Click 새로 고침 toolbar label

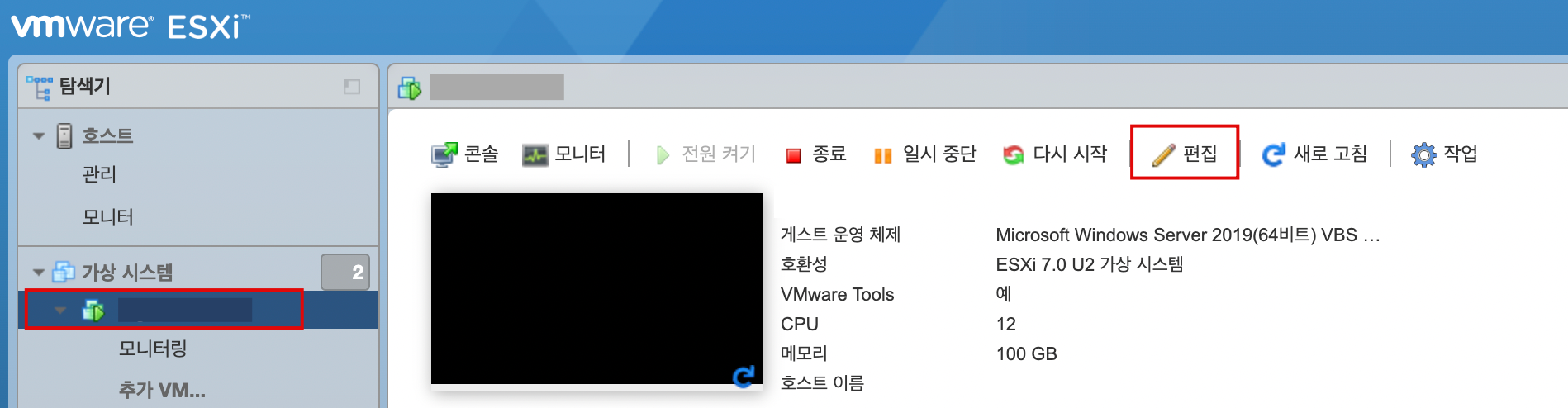pos(1330,154)
